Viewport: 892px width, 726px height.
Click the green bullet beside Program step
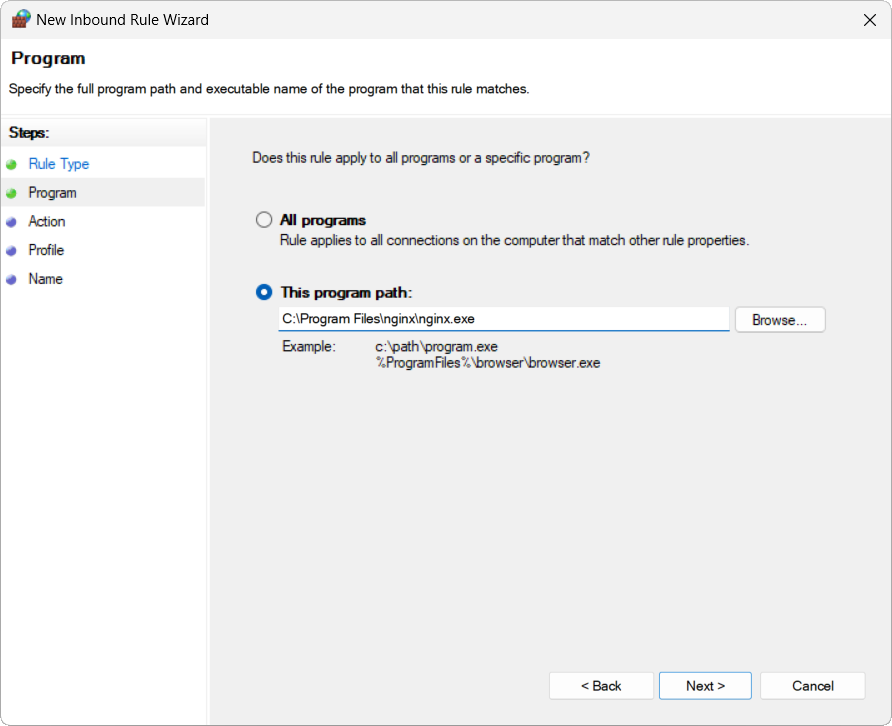coord(11,193)
